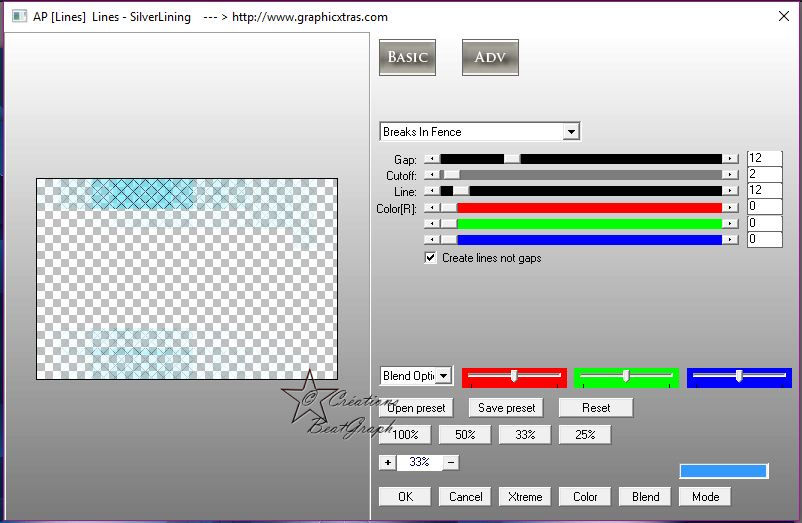This screenshot has width=802, height=523.
Task: Click the Cutoff slider left arrow
Action: (432, 175)
